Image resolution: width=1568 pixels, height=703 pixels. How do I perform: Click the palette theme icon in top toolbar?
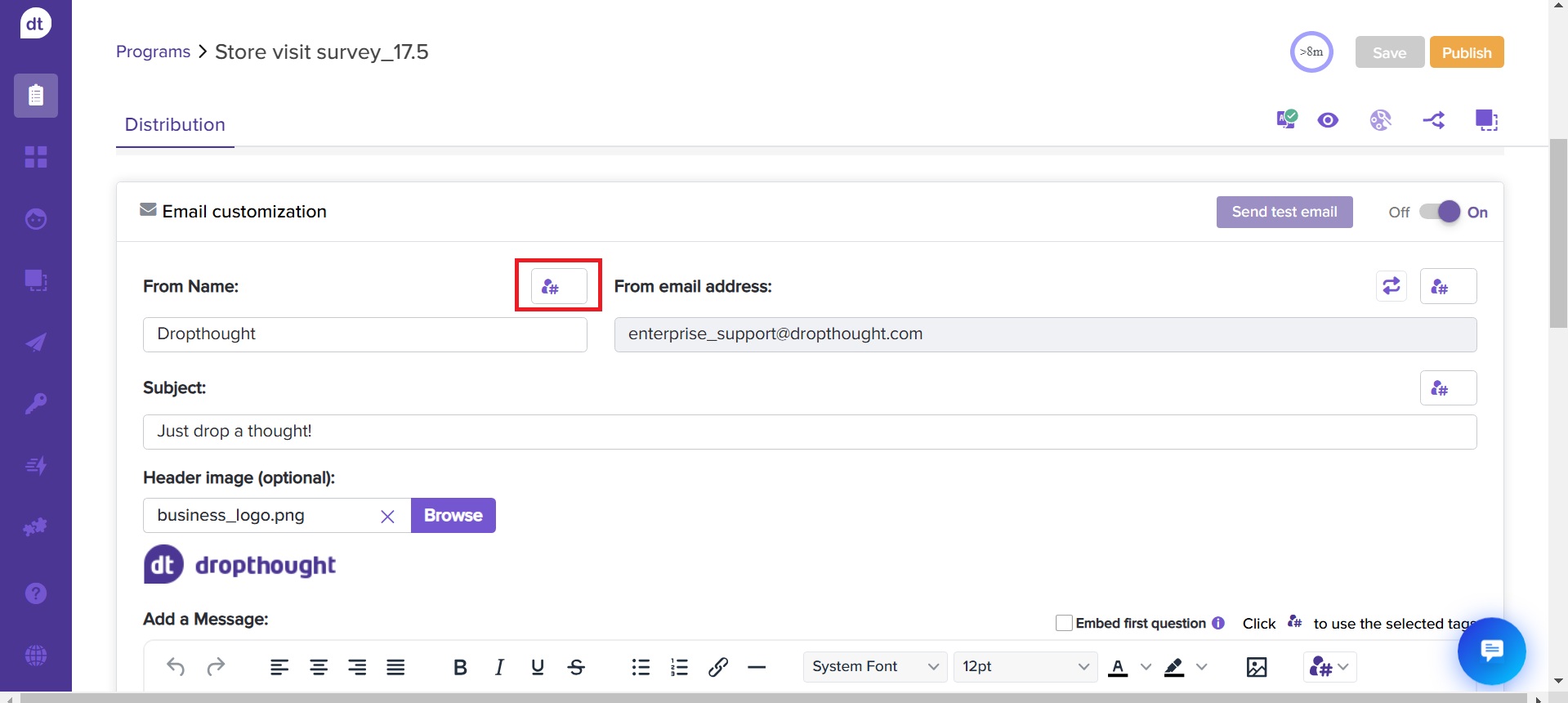(1381, 120)
